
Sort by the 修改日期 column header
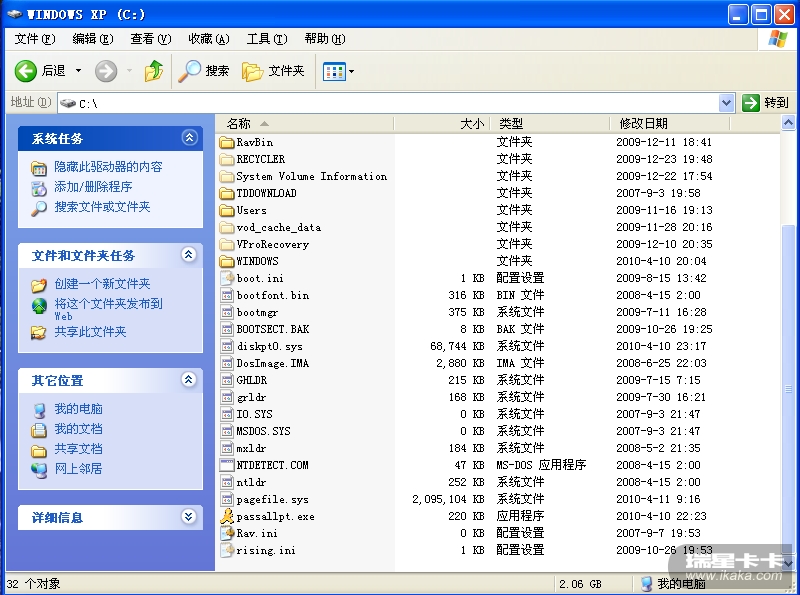coord(643,124)
